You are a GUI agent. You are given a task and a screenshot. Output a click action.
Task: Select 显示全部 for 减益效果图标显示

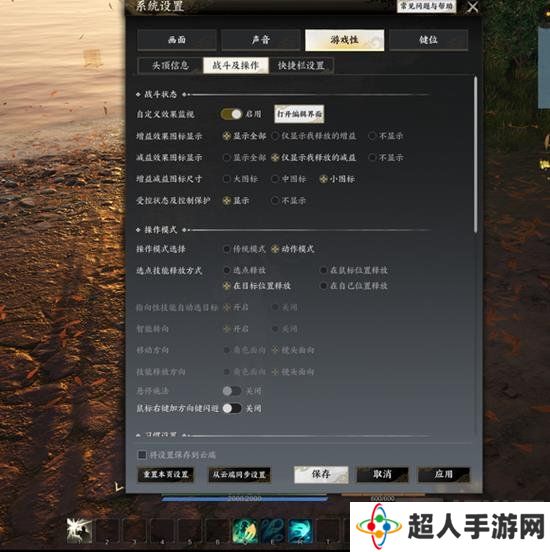[245, 157]
